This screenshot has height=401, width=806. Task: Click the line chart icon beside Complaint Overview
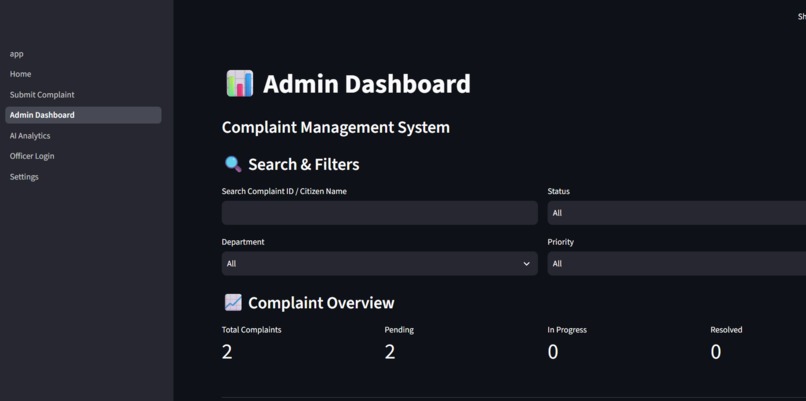[x=233, y=302]
